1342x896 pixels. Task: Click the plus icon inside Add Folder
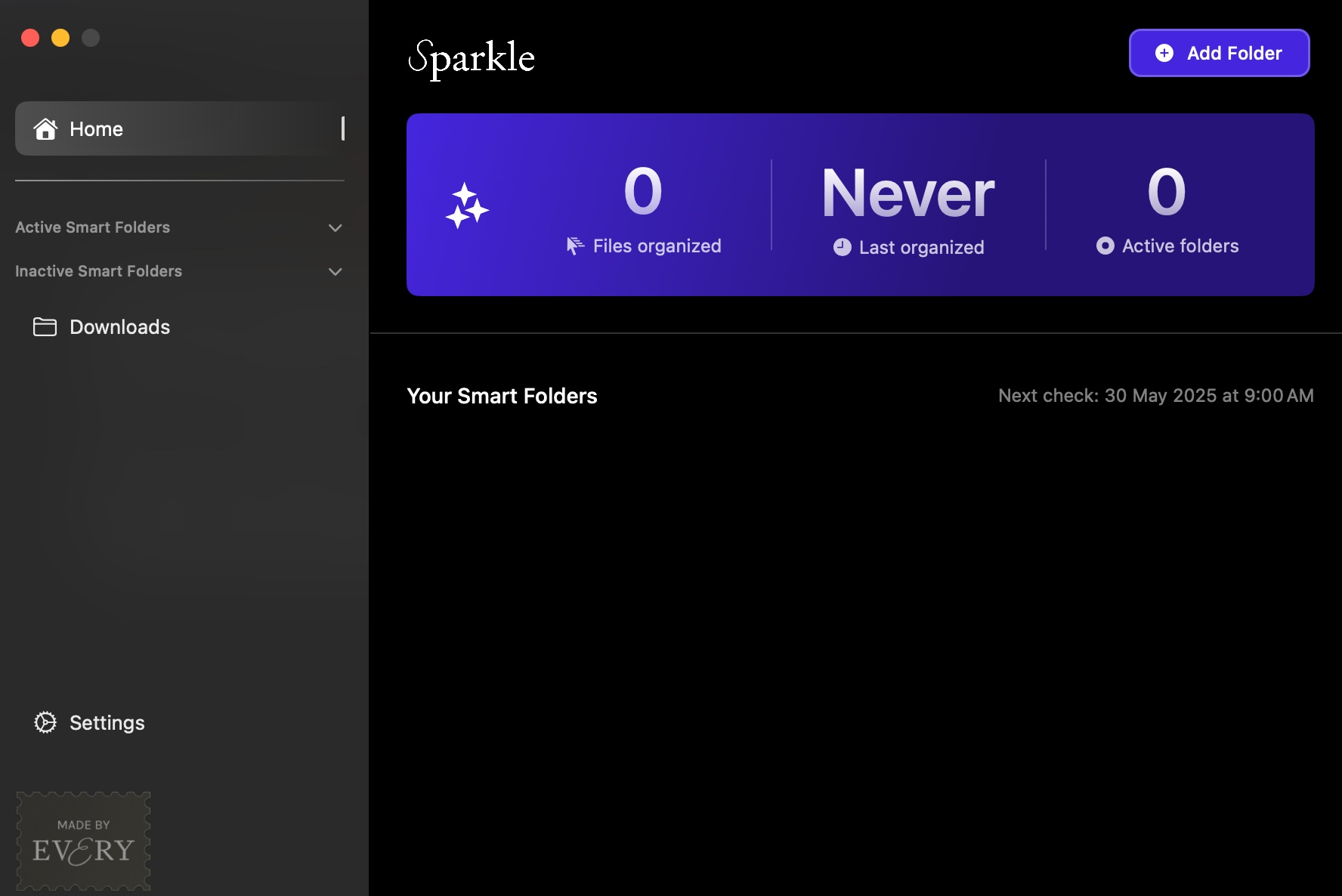click(1164, 53)
